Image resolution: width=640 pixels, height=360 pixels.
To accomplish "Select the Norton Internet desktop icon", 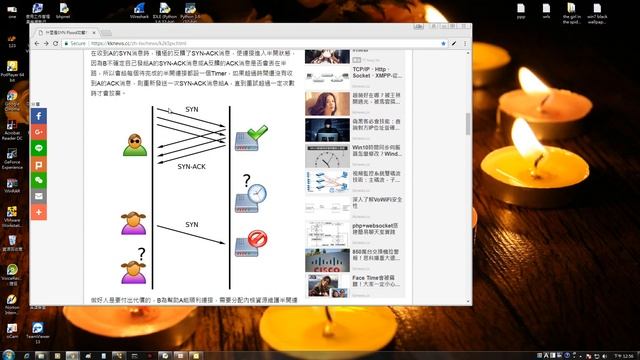I will pos(11,304).
